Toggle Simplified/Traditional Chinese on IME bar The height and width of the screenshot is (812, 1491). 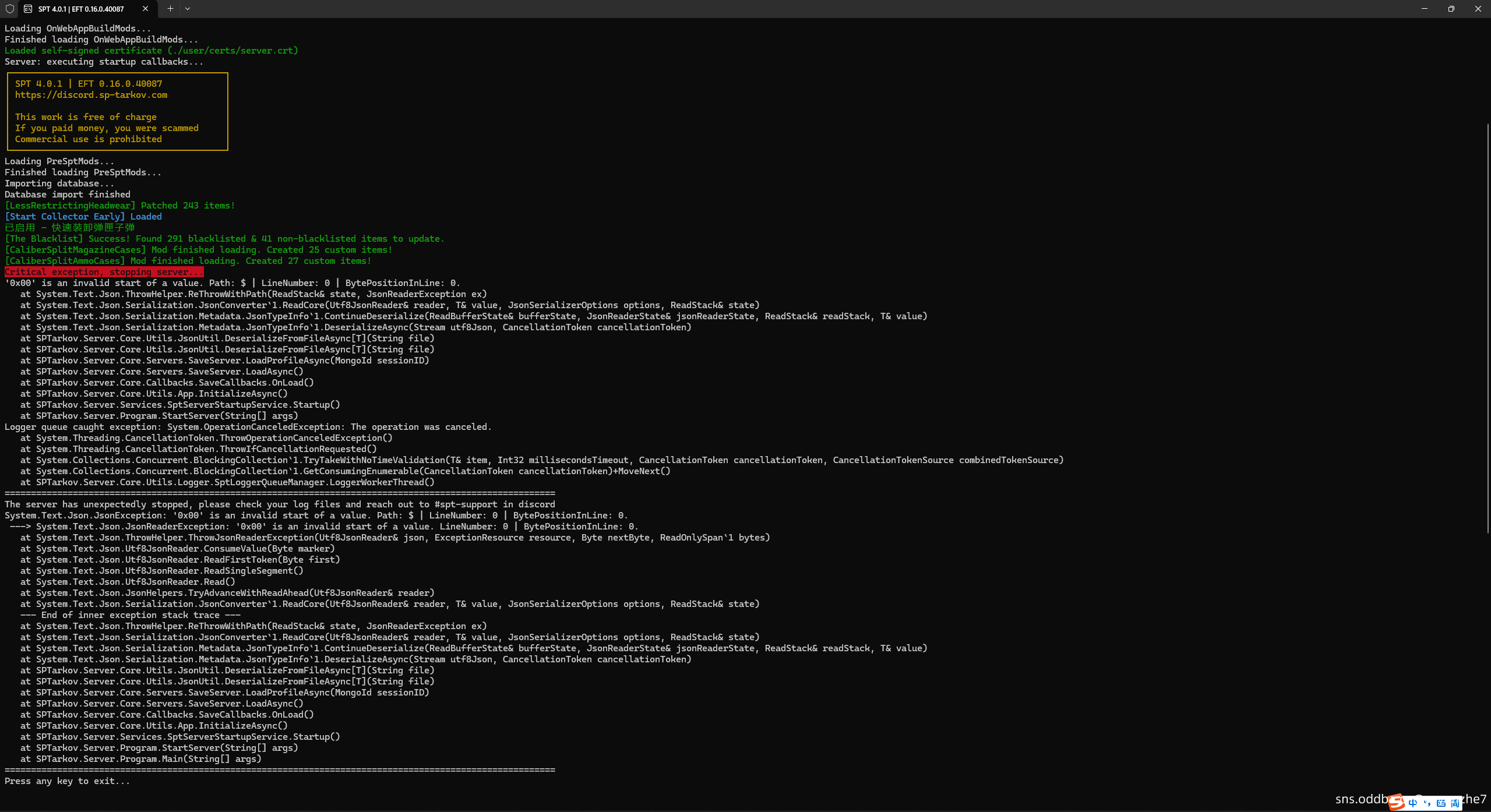click(1455, 803)
